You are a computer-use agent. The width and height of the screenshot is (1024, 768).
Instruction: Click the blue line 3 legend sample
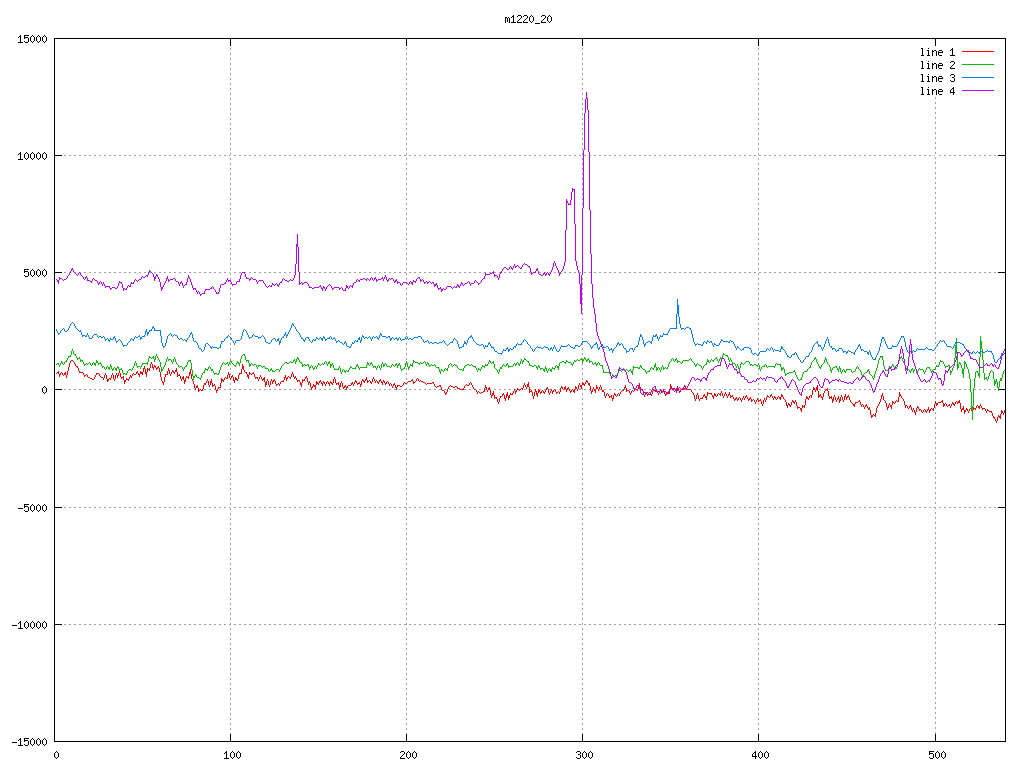[979, 78]
